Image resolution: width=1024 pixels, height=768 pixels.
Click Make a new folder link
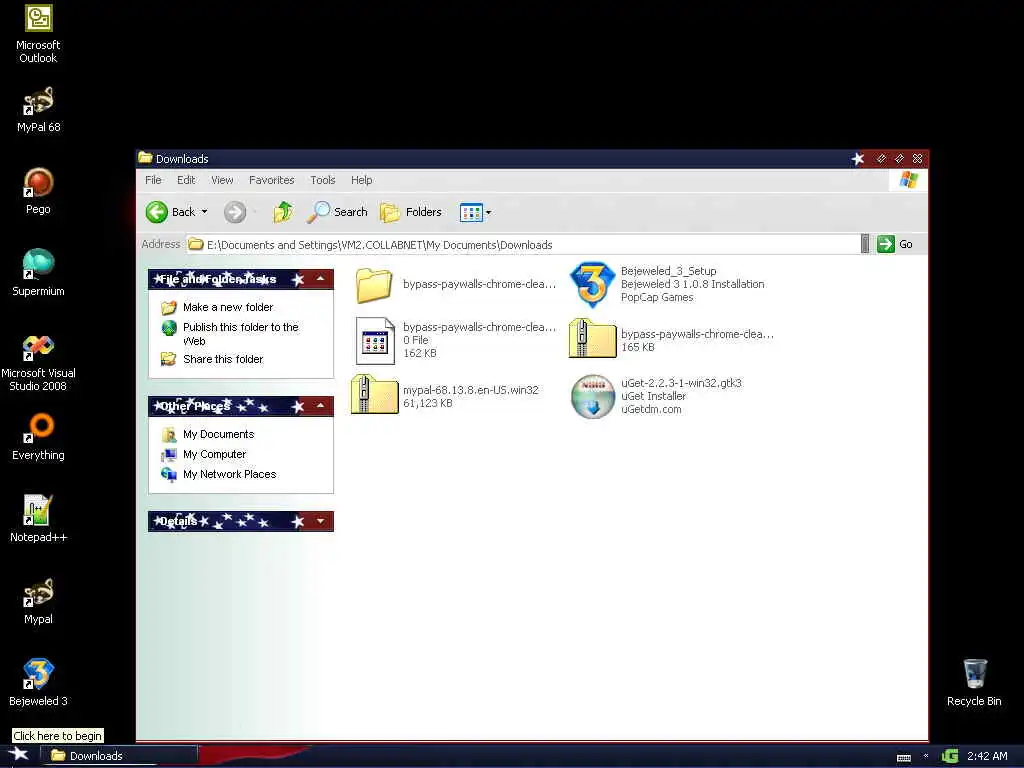click(228, 307)
